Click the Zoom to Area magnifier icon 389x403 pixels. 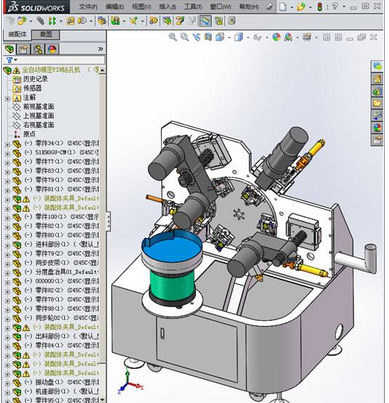184,37
